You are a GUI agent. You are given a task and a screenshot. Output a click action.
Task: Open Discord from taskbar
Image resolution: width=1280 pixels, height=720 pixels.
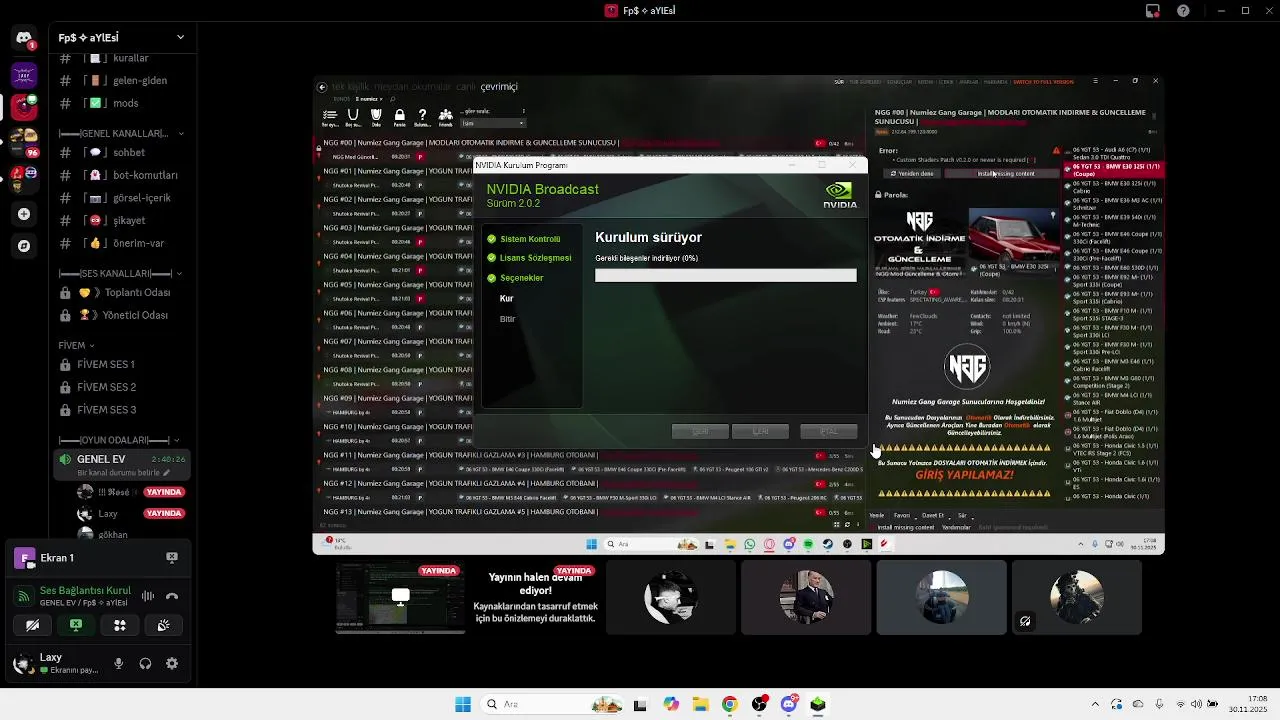tap(789, 704)
